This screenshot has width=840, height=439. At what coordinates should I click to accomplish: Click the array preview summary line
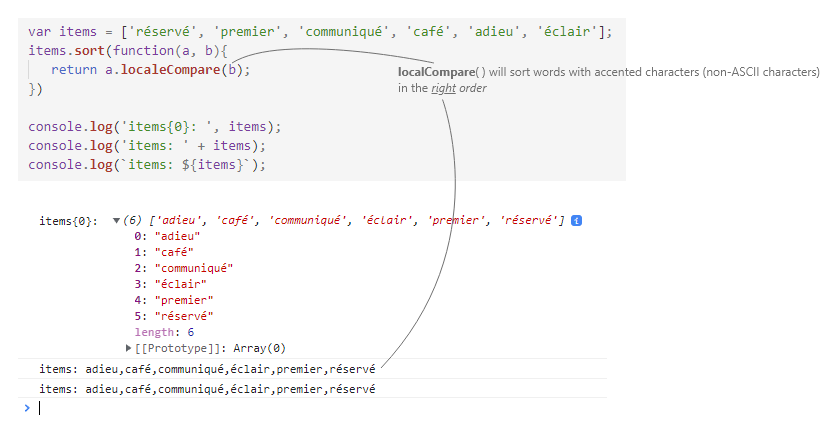click(x=343, y=220)
